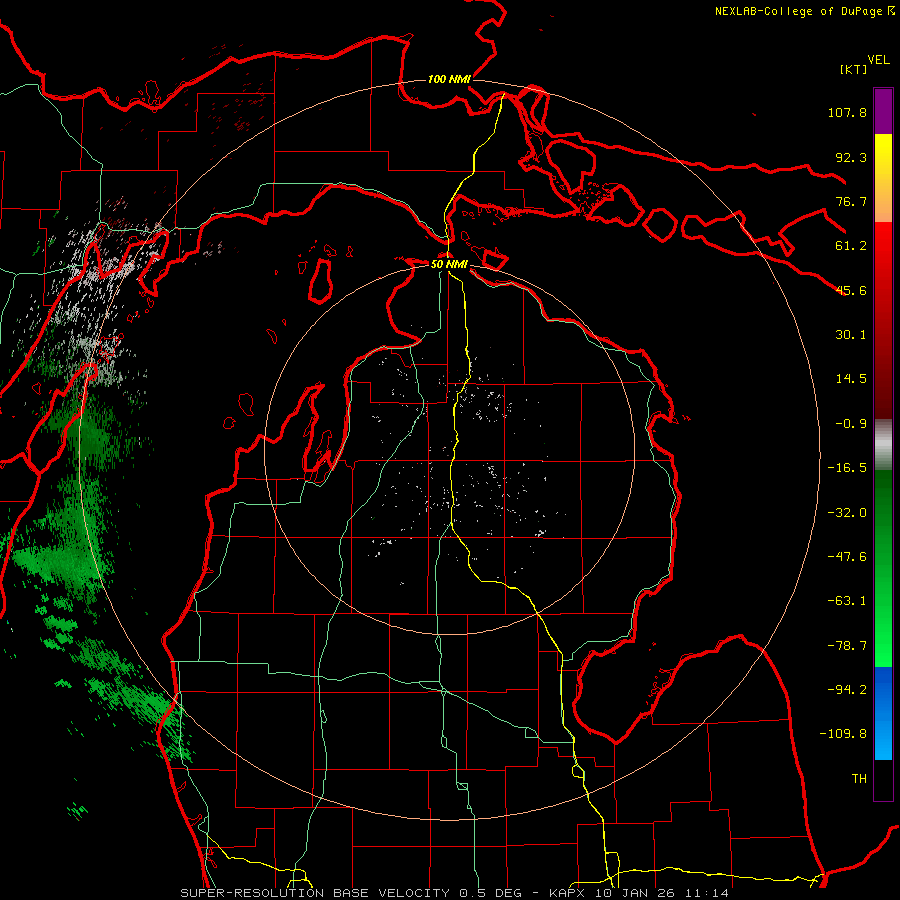The image size is (900, 900).
Task: Click the -94.2 legend value
Action: pyautogui.click(x=847, y=690)
